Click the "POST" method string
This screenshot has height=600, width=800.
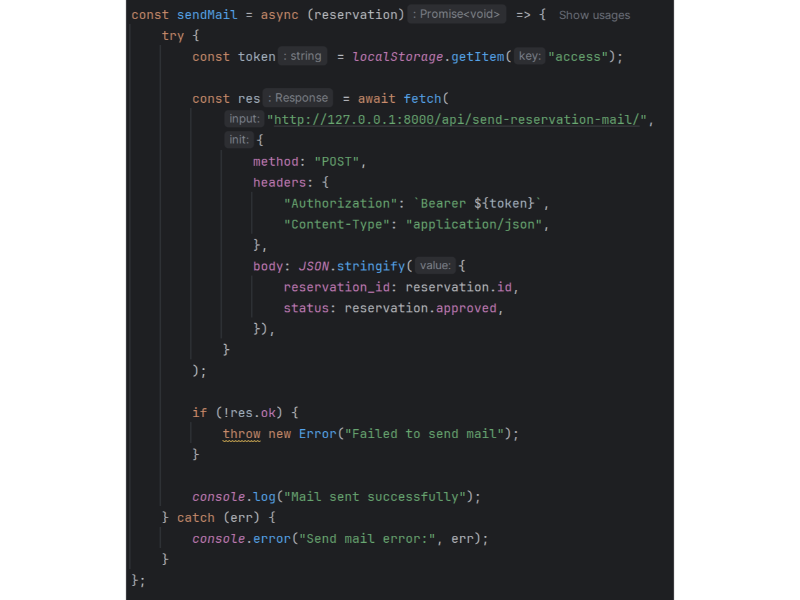340,162
